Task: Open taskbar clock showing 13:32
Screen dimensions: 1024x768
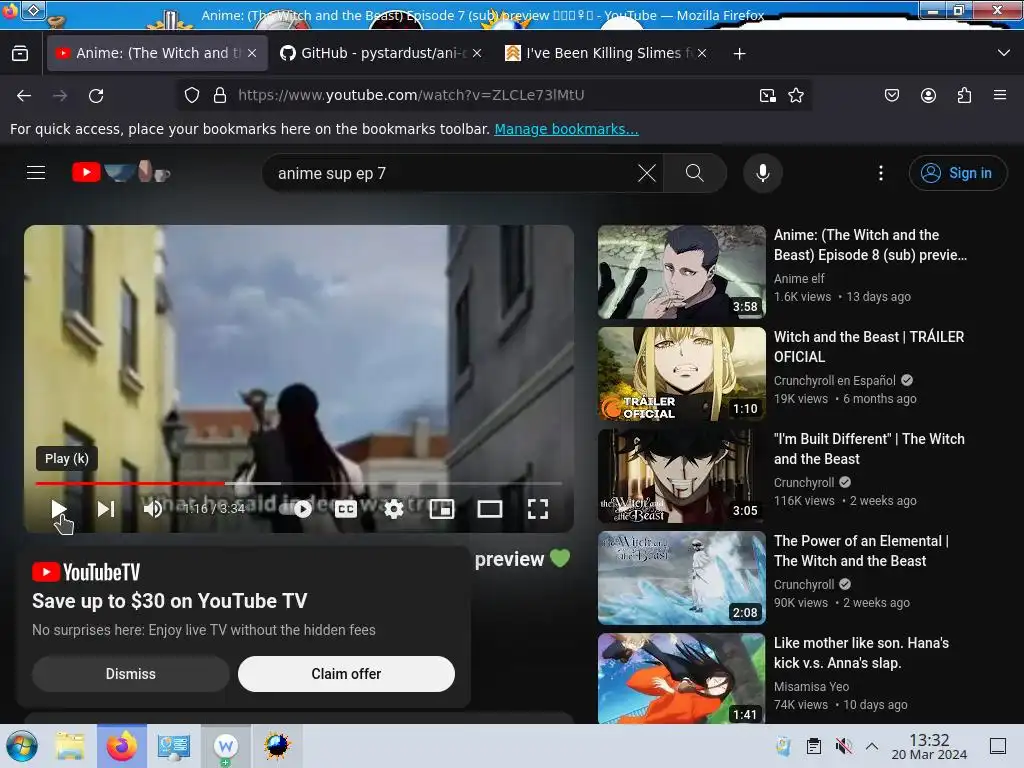Action: 929,746
